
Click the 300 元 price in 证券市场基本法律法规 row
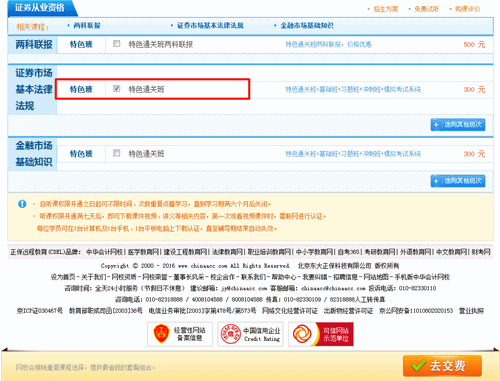click(474, 89)
